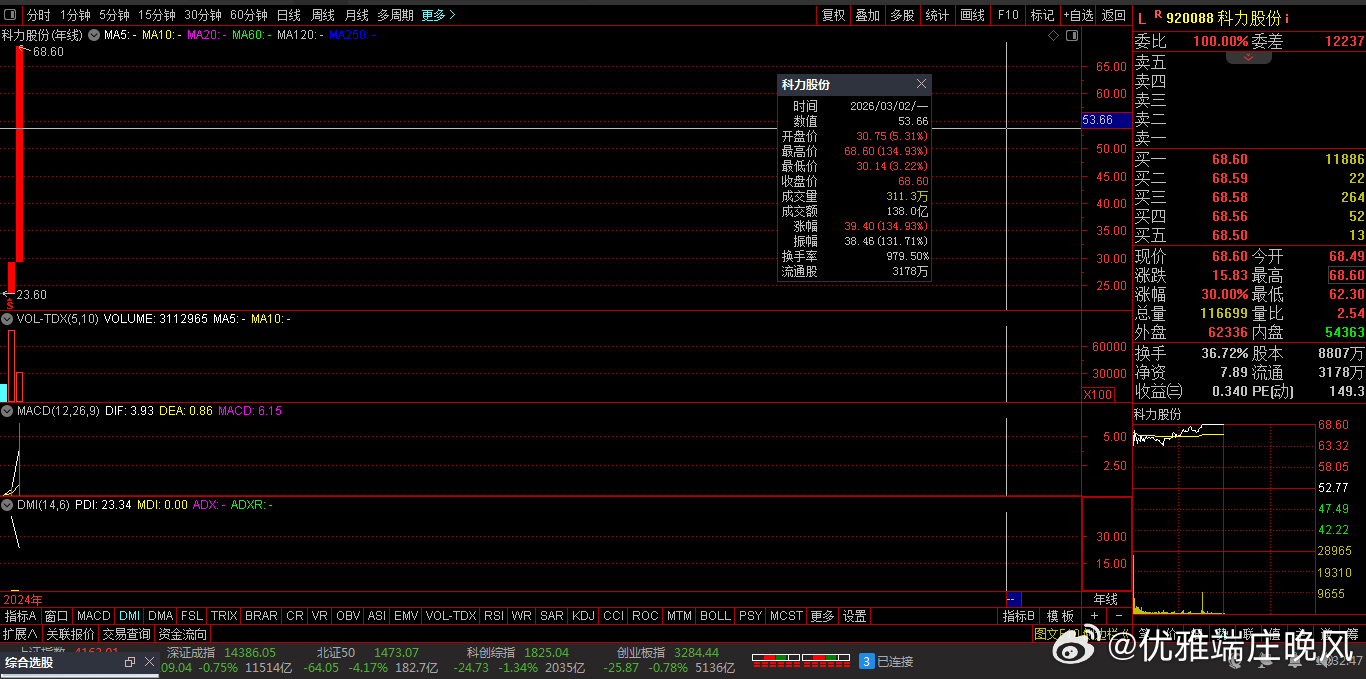Open the 交易查询 tab
This screenshot has width=1366, height=679.
[x=126, y=634]
